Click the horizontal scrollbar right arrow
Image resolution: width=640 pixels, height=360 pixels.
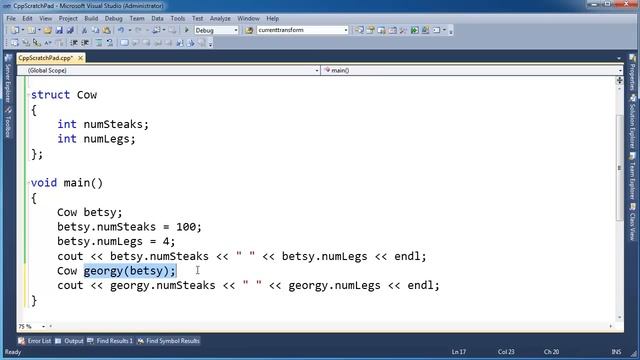611,326
